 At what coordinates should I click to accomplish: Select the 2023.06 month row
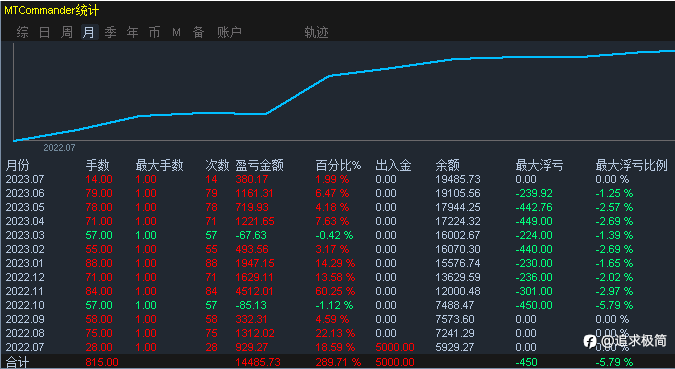338,193
